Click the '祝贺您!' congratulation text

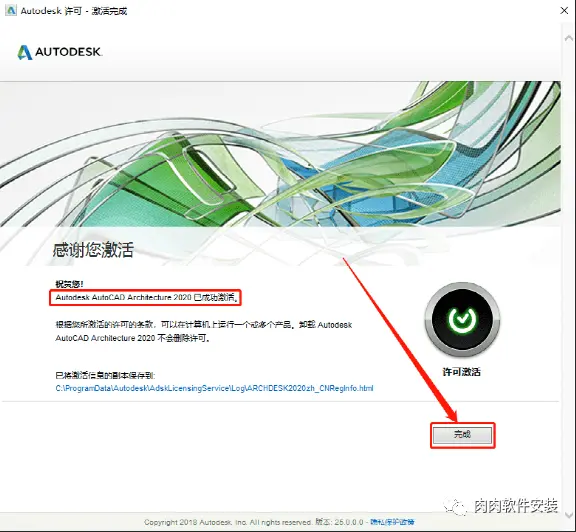coord(69,284)
